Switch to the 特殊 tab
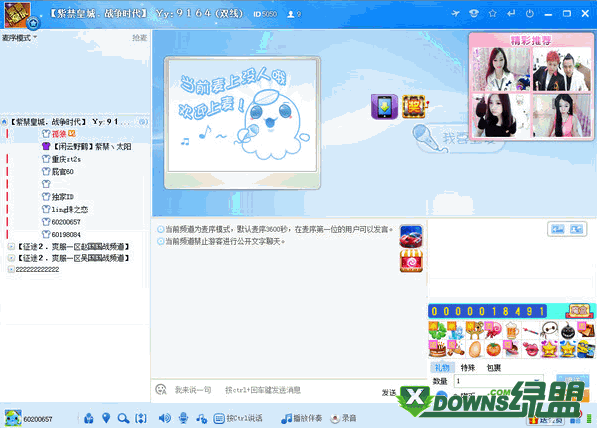The height and width of the screenshot is (428, 597). [x=468, y=367]
